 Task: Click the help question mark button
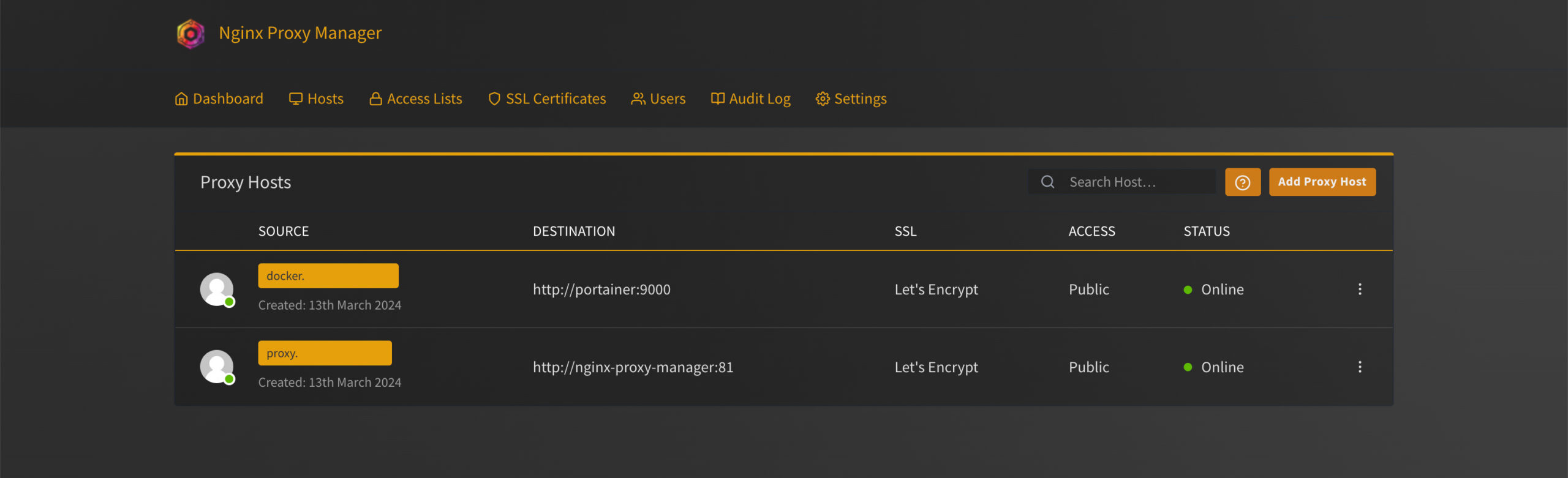pos(1243,182)
